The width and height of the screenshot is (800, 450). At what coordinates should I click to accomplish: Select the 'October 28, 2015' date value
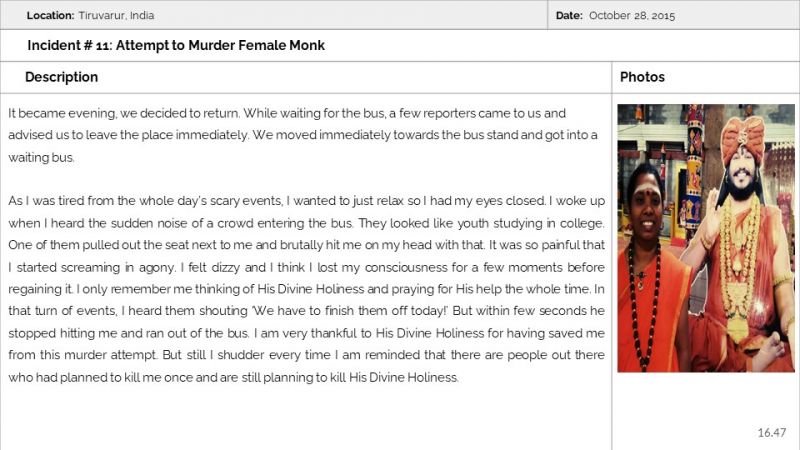(x=632, y=15)
